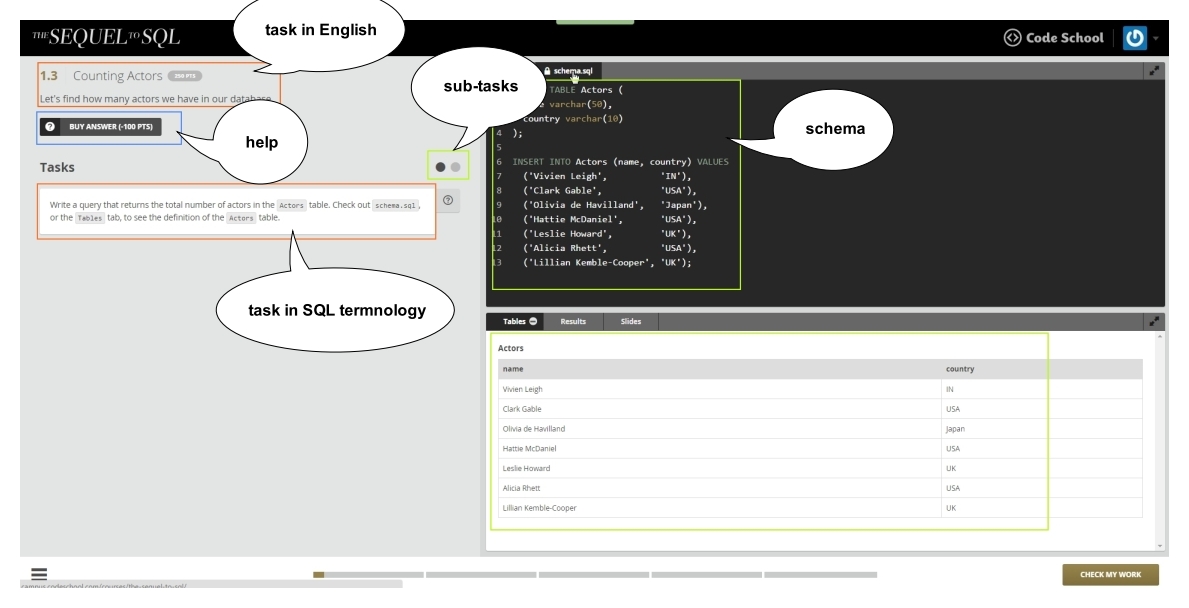Image resolution: width=1189 pixels, height=608 pixels.
Task: Click the 250 PTS badge
Action: (184, 76)
